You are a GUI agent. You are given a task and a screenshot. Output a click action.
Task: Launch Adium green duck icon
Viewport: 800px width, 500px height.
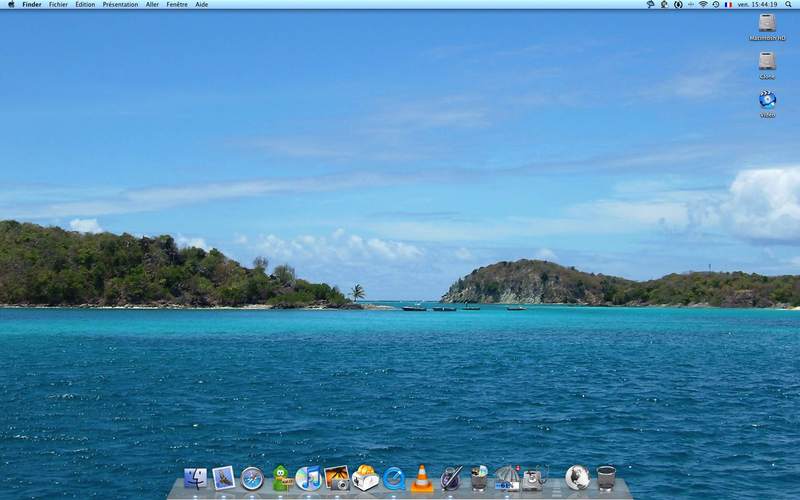281,479
